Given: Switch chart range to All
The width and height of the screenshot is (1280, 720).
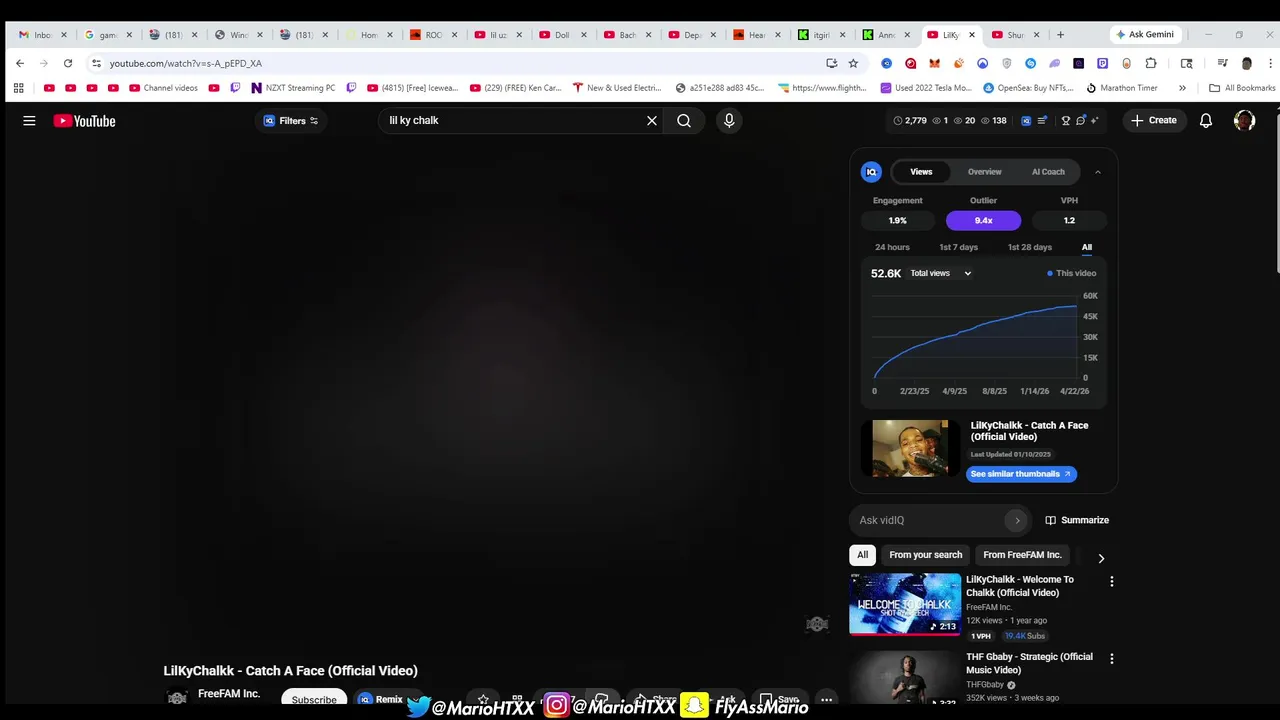Looking at the screenshot, I should pyautogui.click(x=1086, y=247).
